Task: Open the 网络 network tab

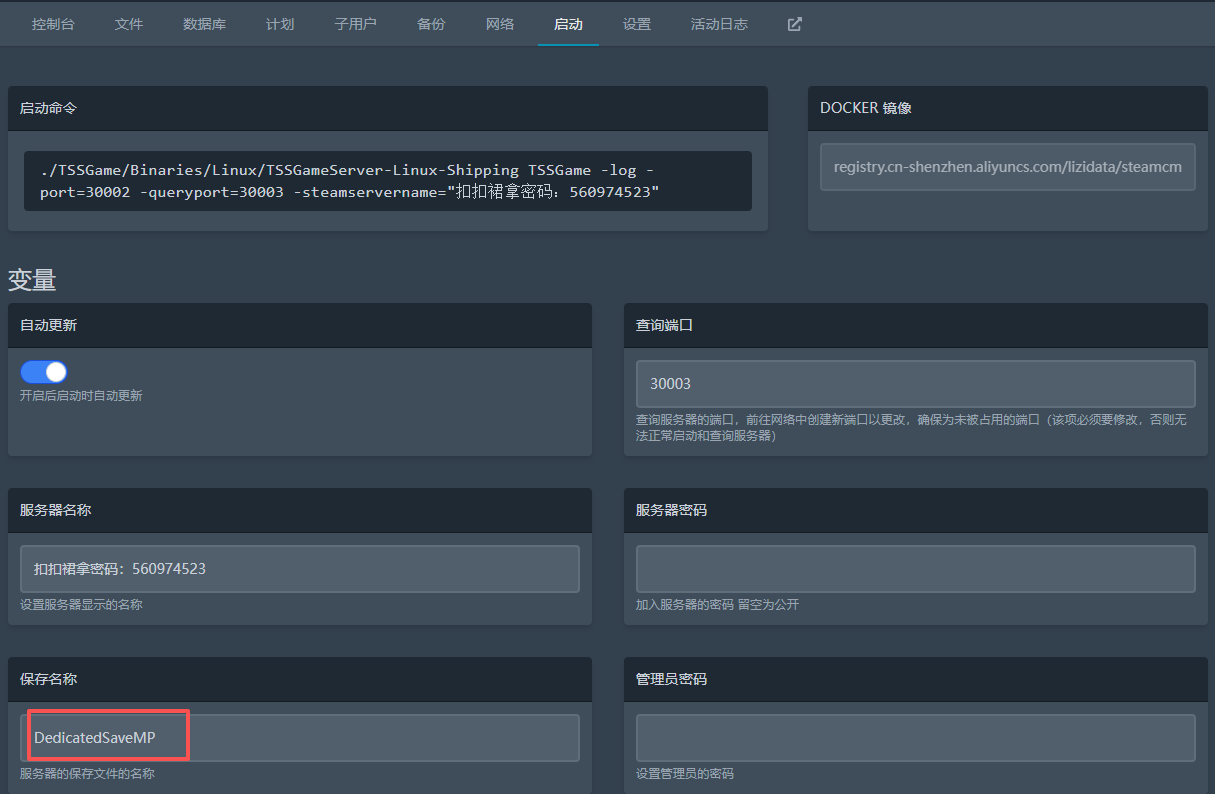Action: pyautogui.click(x=500, y=24)
